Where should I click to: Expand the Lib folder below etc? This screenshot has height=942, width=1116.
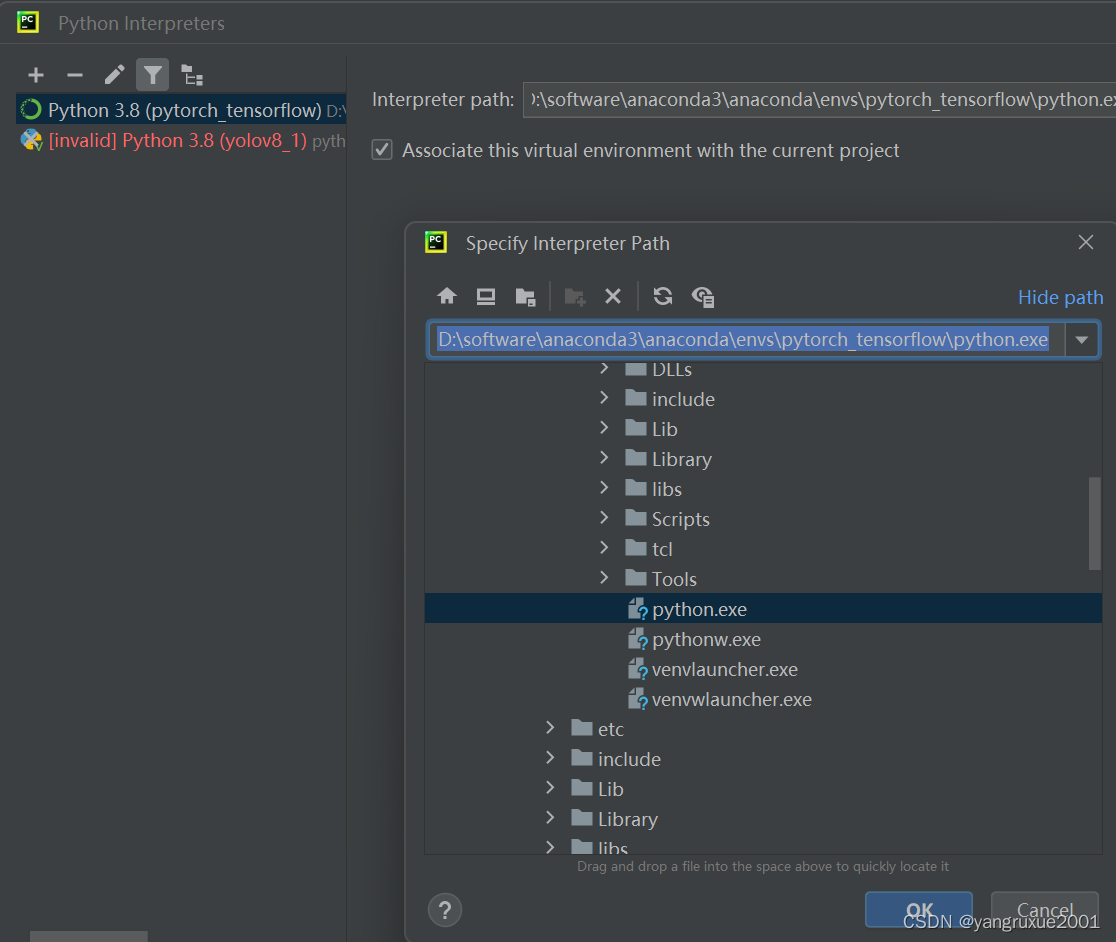(x=550, y=788)
